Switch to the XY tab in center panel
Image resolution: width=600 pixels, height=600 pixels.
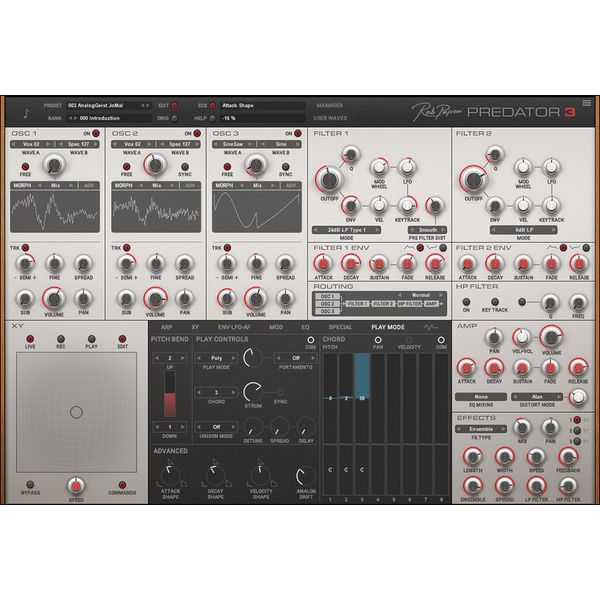195,327
